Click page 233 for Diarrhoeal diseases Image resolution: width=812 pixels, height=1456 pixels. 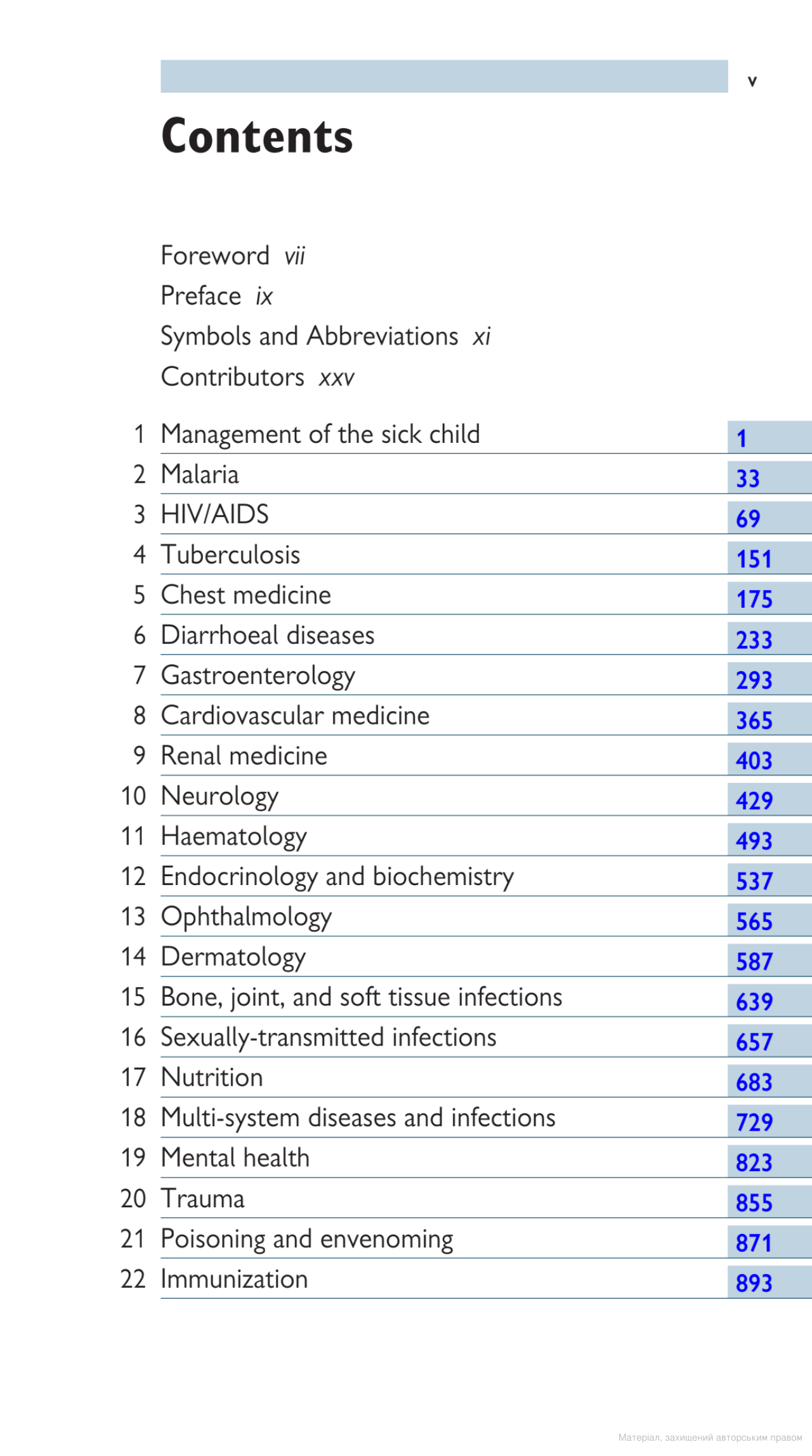click(x=754, y=639)
